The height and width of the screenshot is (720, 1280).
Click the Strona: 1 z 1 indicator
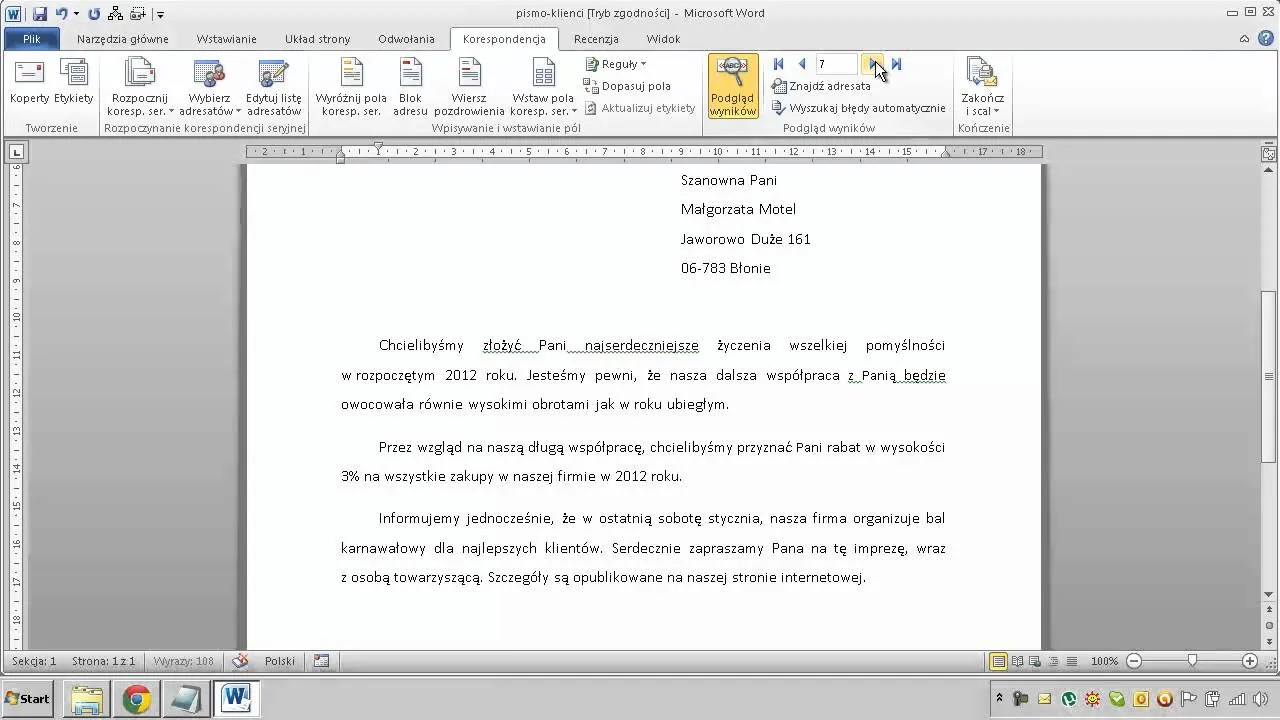[103, 661]
